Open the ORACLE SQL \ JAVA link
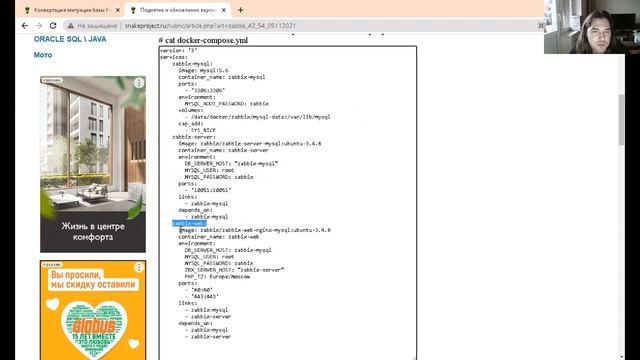The width and height of the screenshot is (640, 360). (x=70, y=39)
